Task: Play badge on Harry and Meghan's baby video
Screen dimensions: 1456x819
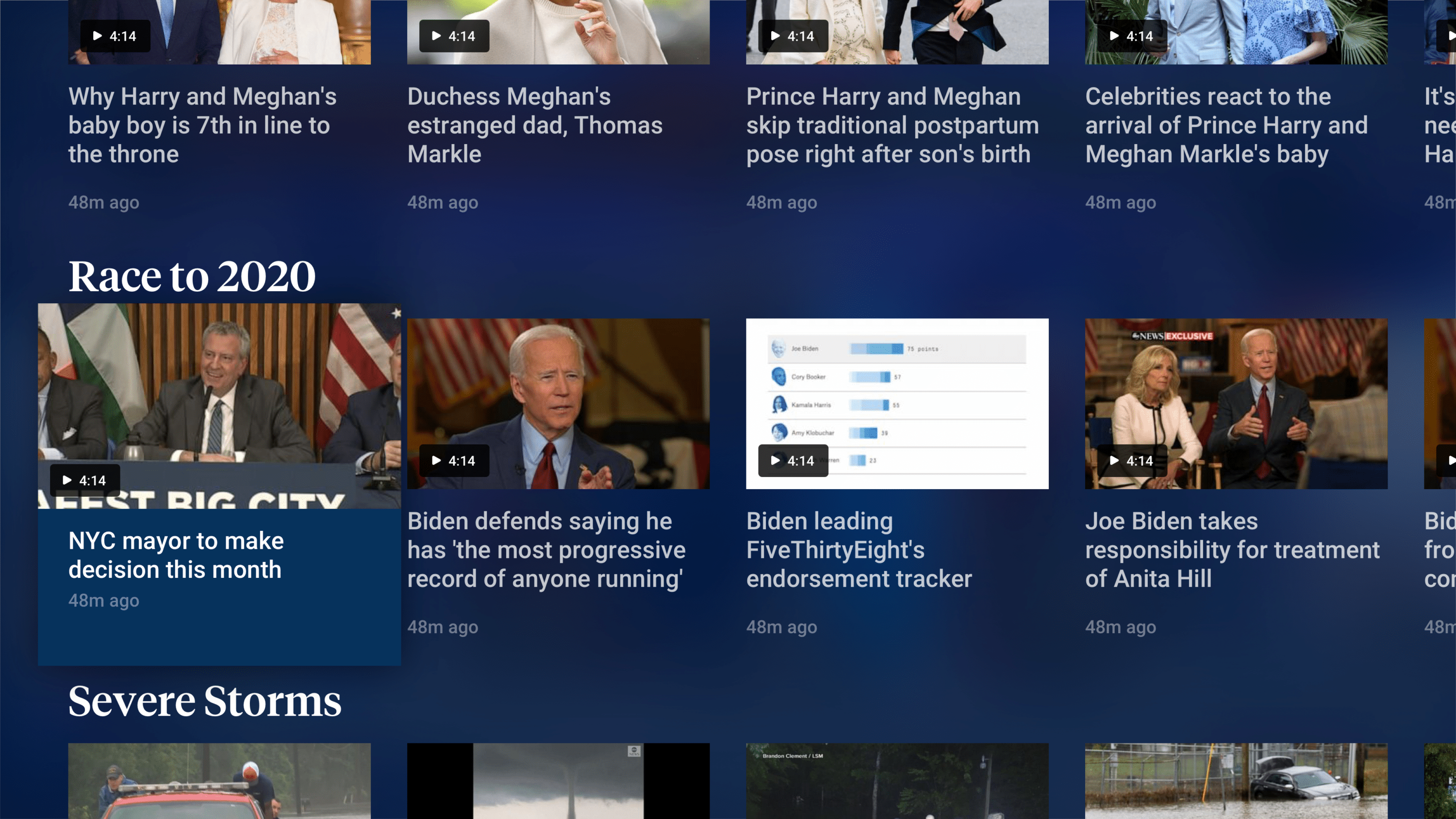Action: pos(115,36)
